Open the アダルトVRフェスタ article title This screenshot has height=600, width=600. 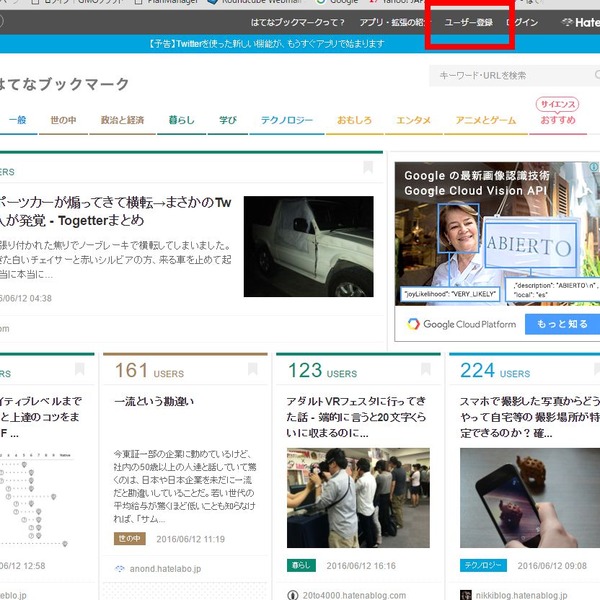pyautogui.click(x=356, y=417)
